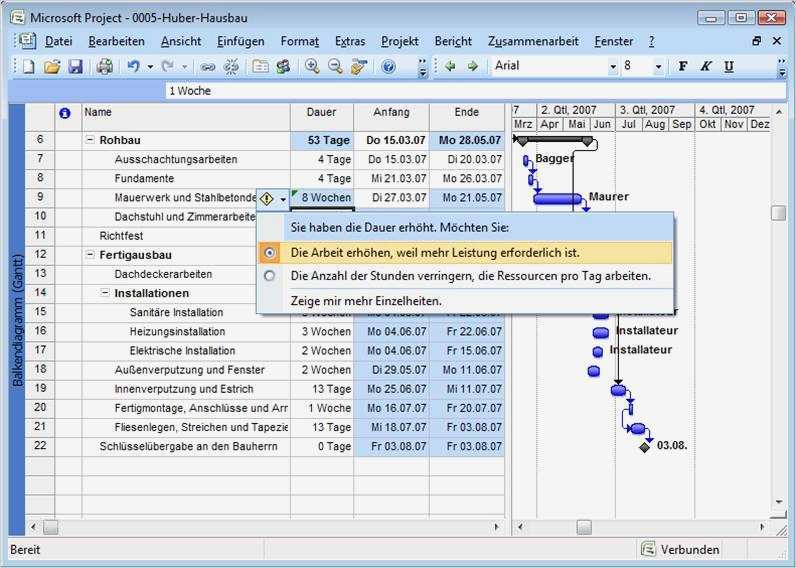Collapse the Rohbau summary task
796x568 pixels.
[x=89, y=140]
